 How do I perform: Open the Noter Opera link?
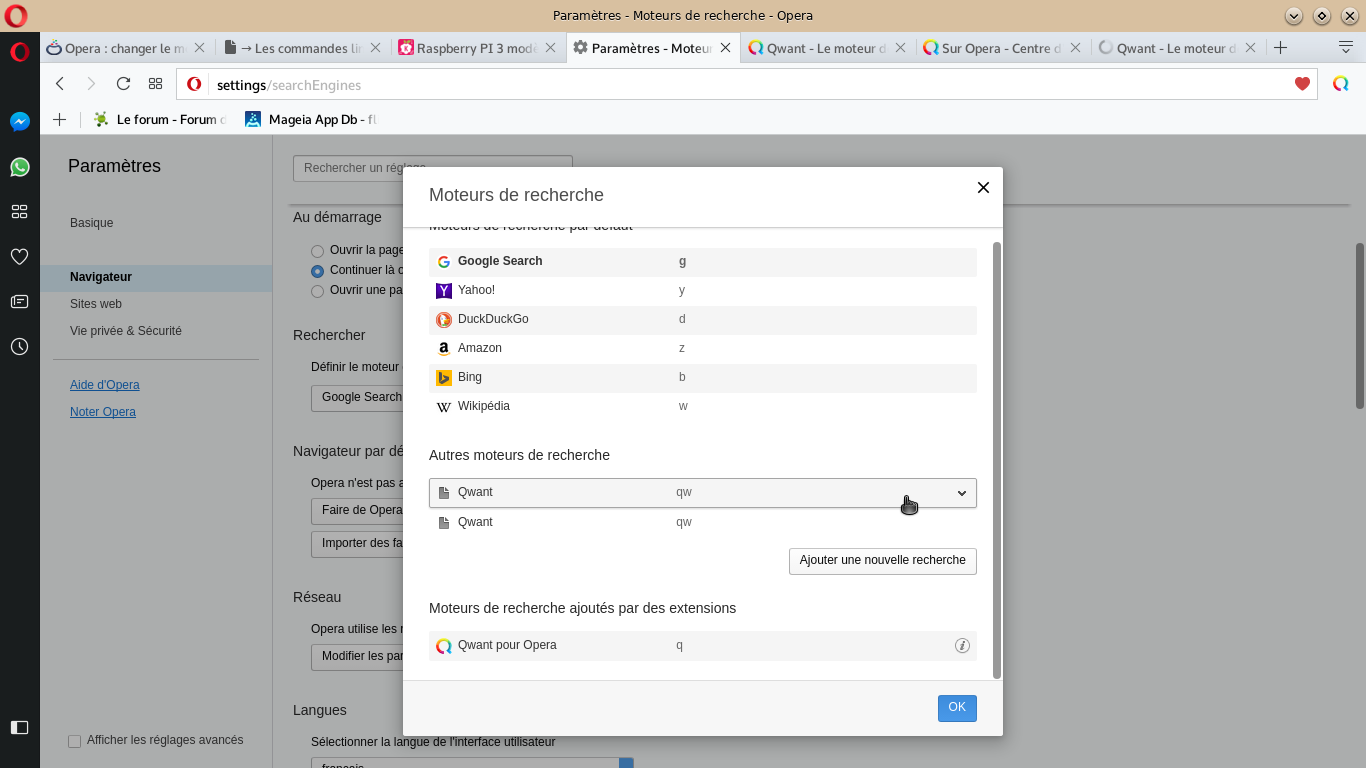tap(103, 412)
